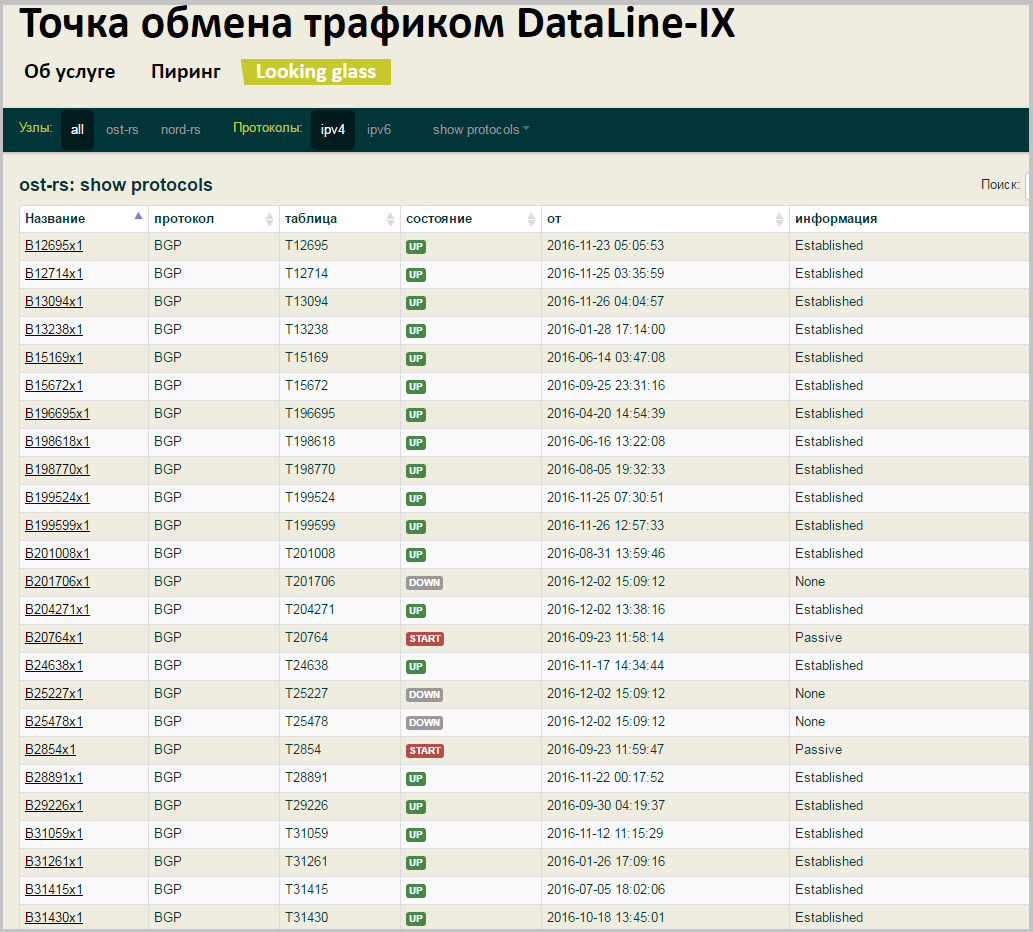
Task: Switch to the ipv6 protocol filter
Action: [379, 130]
